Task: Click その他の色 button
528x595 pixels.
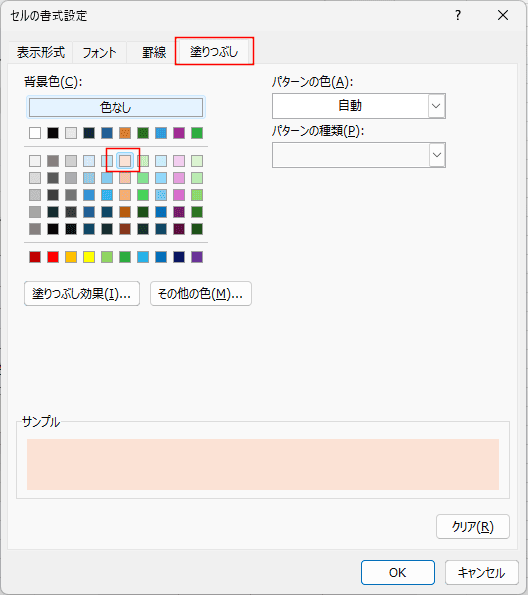Action: pos(201,293)
